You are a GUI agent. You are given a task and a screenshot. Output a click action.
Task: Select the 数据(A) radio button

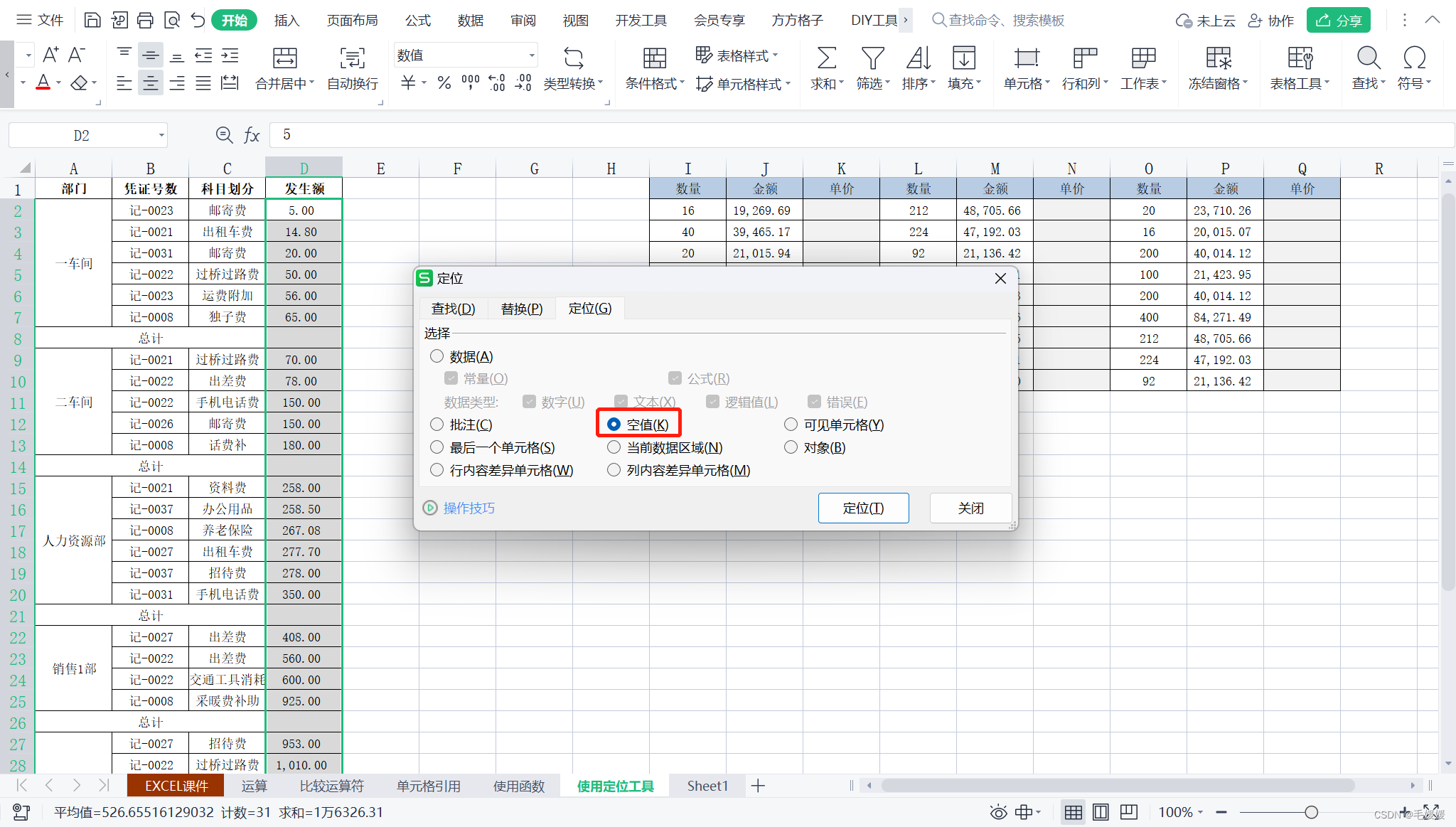(437, 356)
